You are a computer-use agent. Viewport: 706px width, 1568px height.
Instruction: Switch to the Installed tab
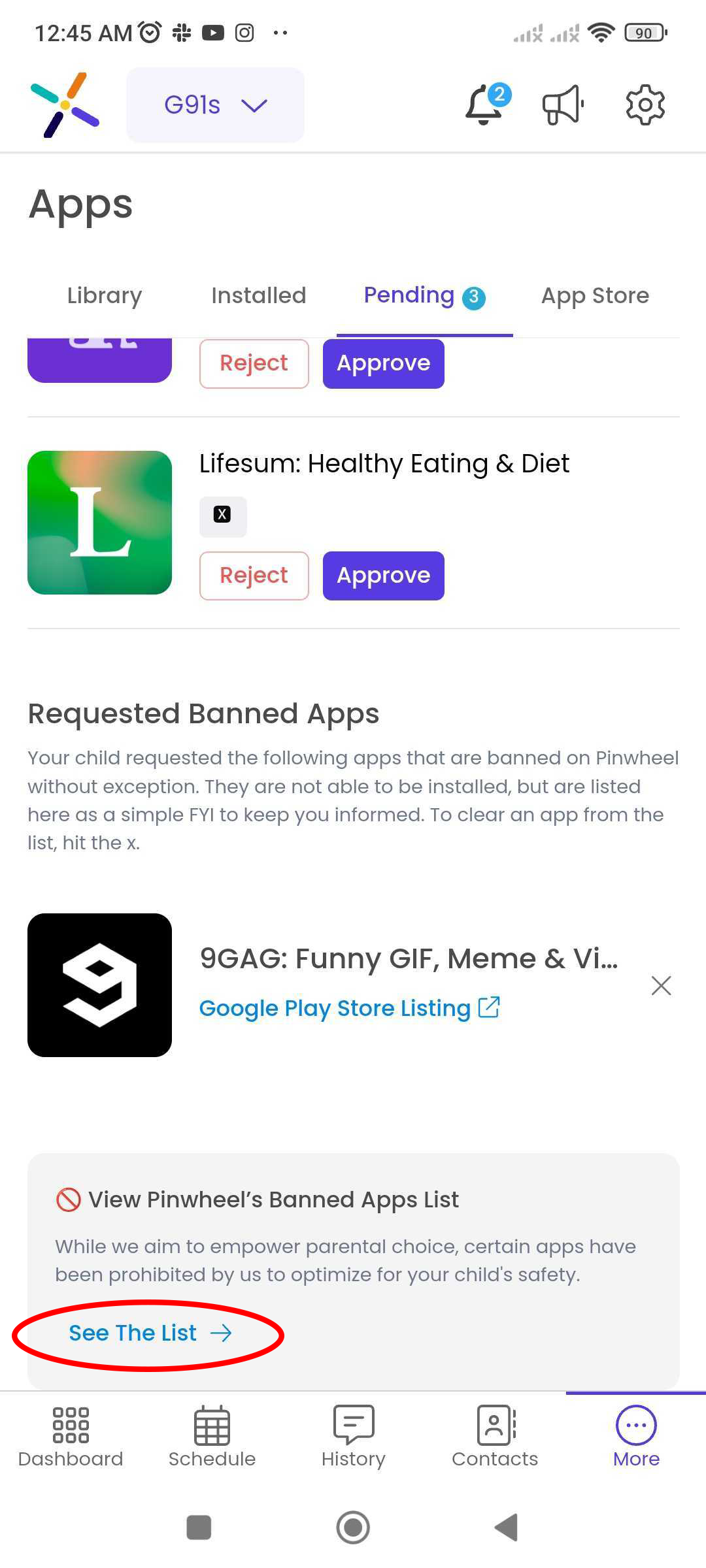point(259,295)
